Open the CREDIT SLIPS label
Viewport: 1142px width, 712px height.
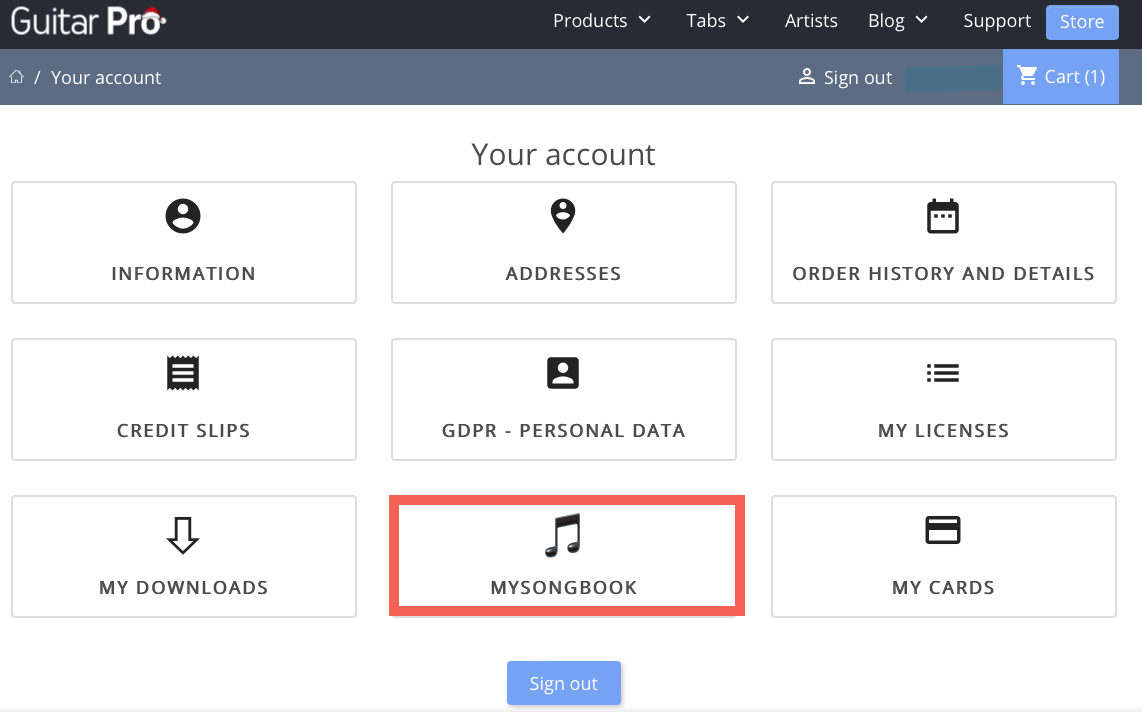[184, 431]
